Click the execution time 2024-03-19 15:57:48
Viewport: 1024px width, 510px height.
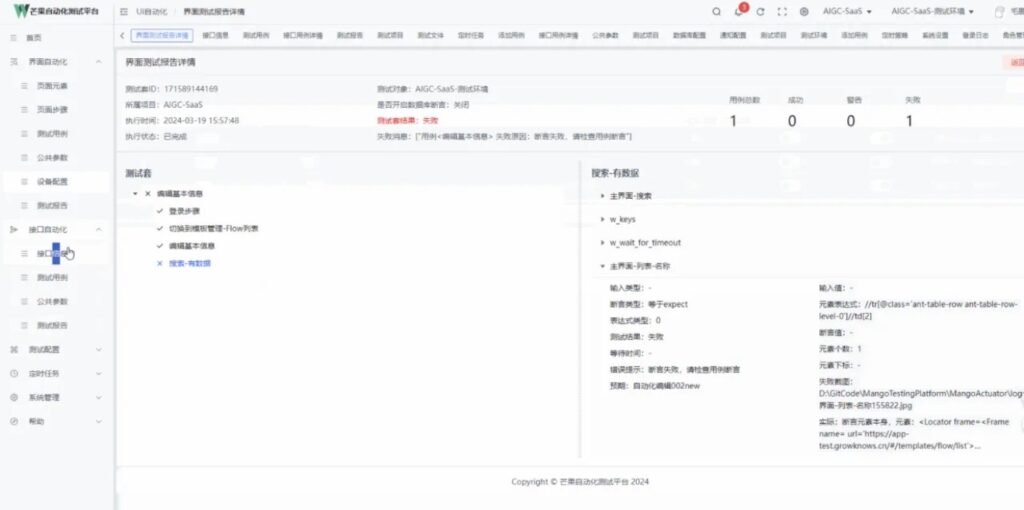click(201, 121)
